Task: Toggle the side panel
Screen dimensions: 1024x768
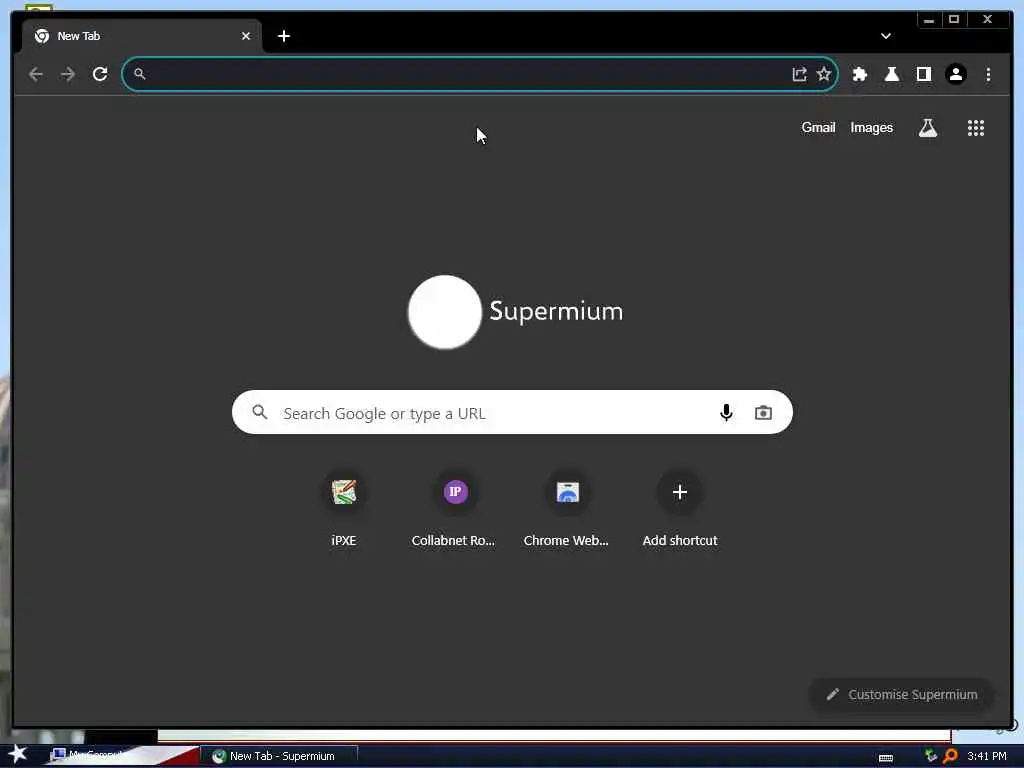Action: point(923,74)
